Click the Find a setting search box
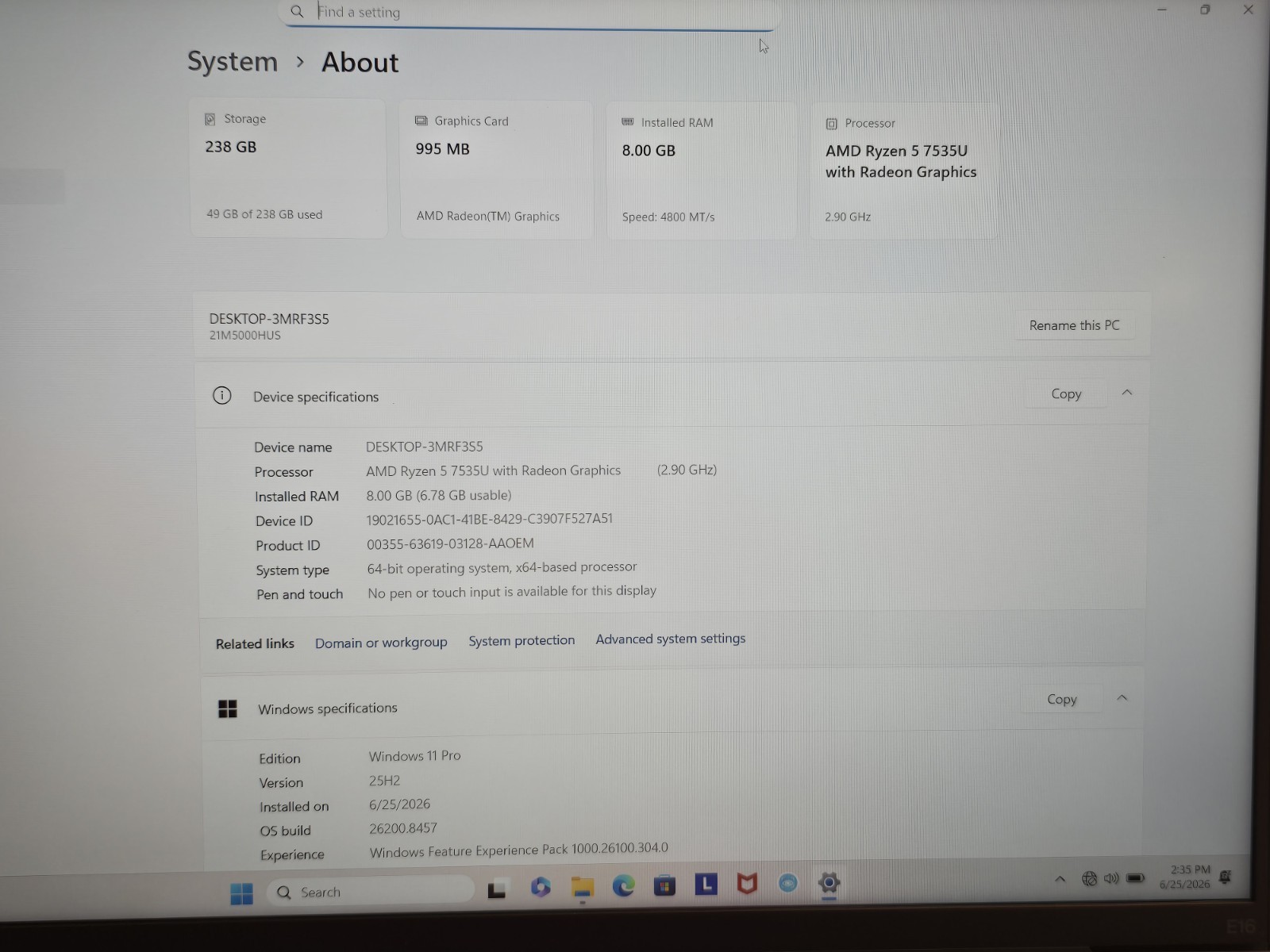This screenshot has width=1270, height=952. [527, 13]
